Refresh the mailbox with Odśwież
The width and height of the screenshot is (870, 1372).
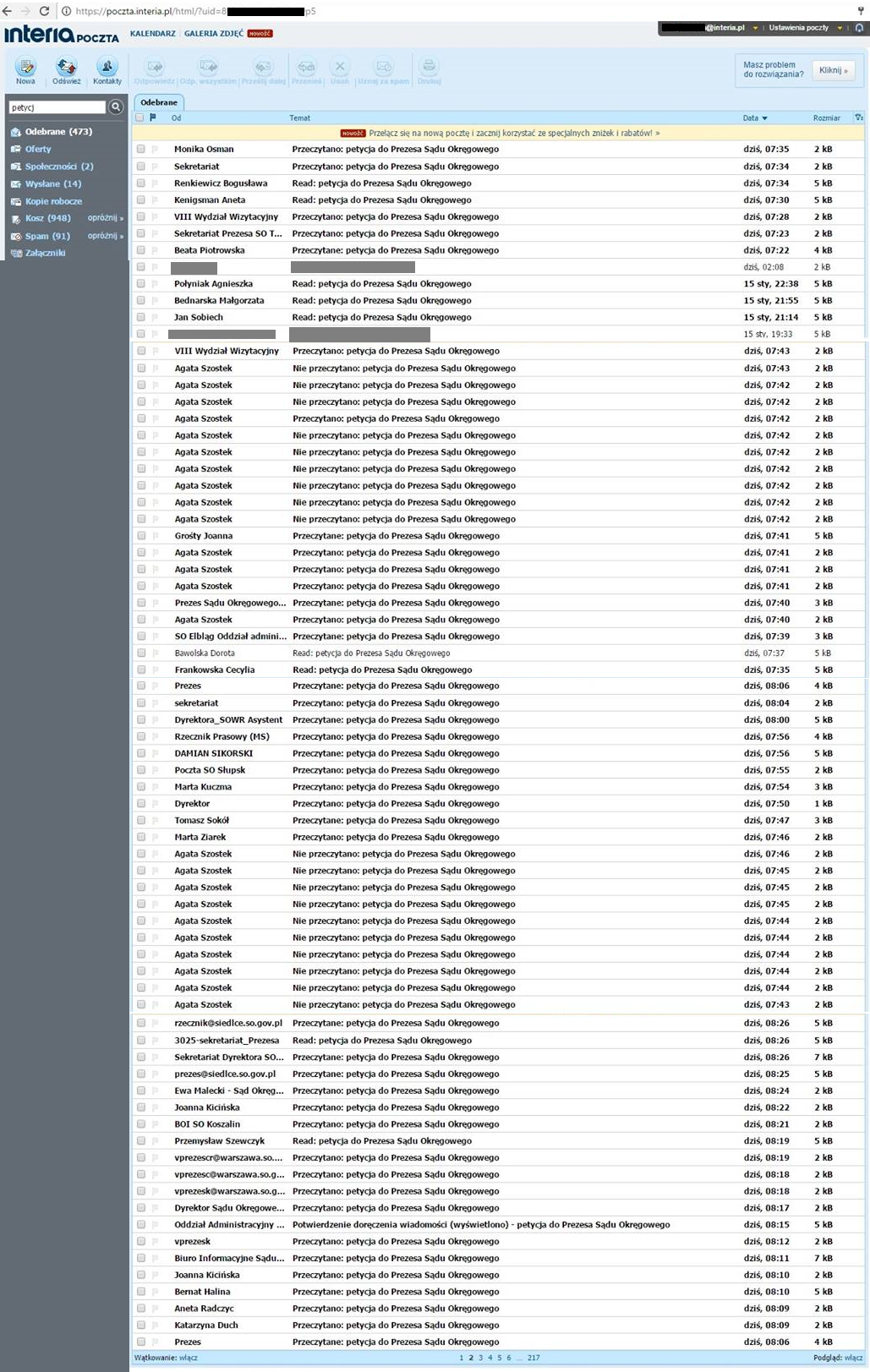point(66,70)
